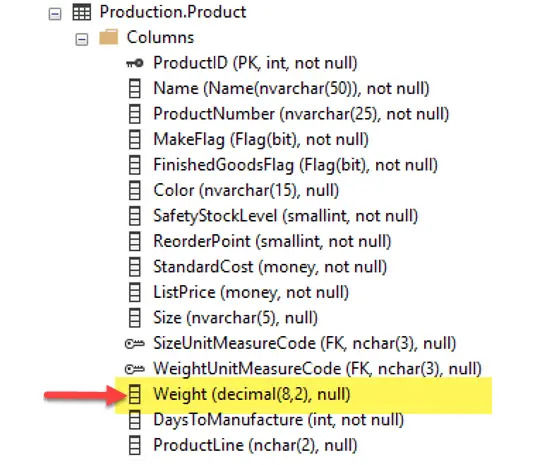Select the MakeFlag column
Screen dimensions: 539x465
(261, 140)
